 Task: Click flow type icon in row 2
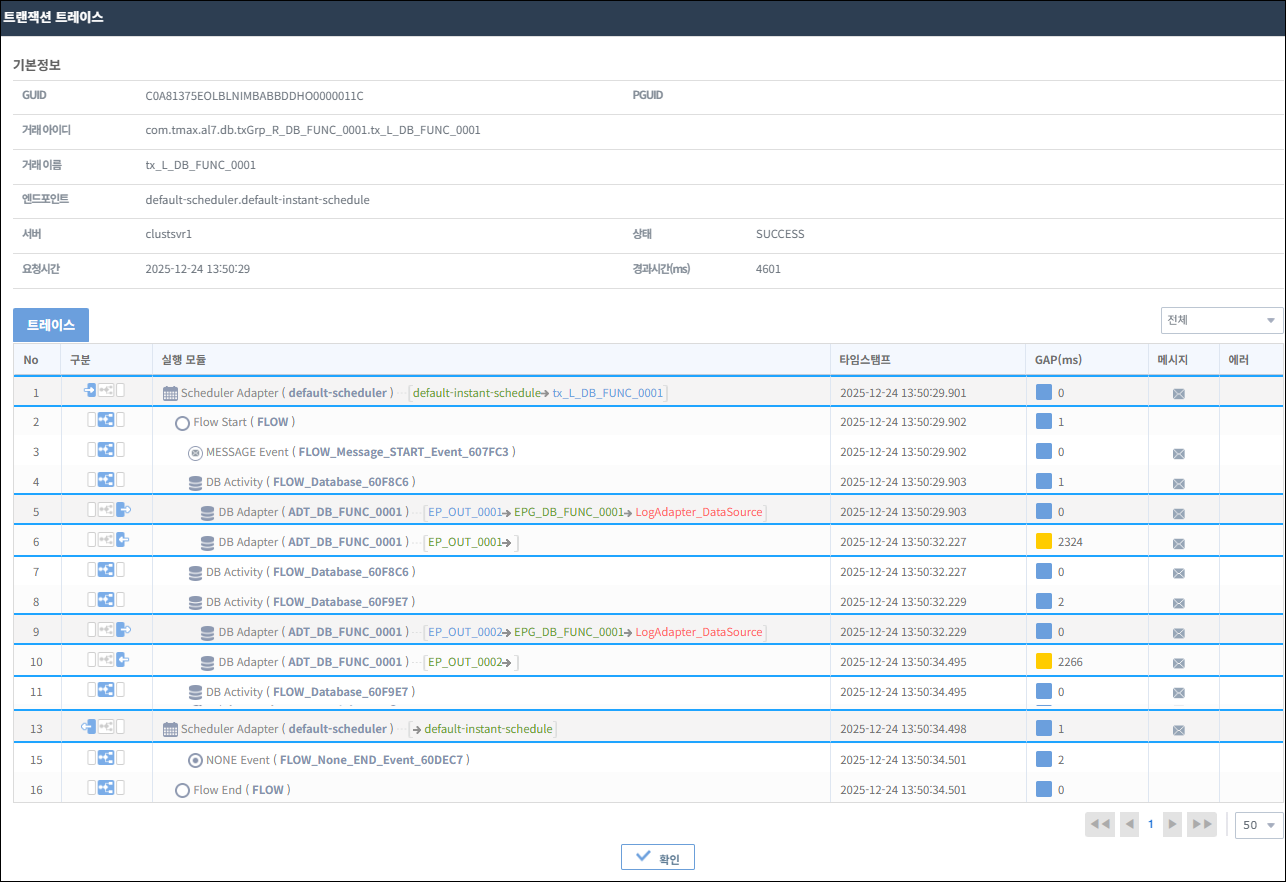(x=105, y=420)
